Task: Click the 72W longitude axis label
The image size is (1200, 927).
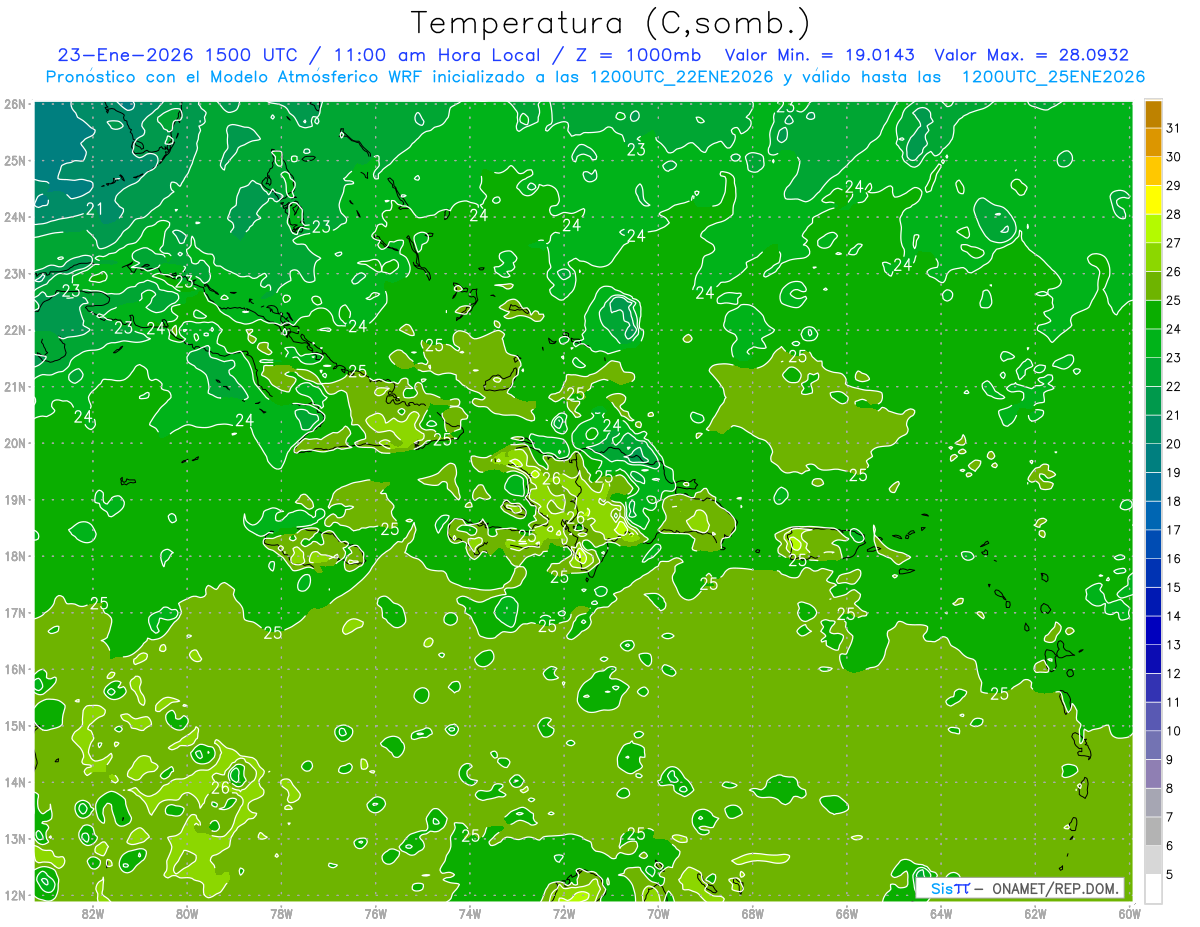Action: click(x=564, y=913)
